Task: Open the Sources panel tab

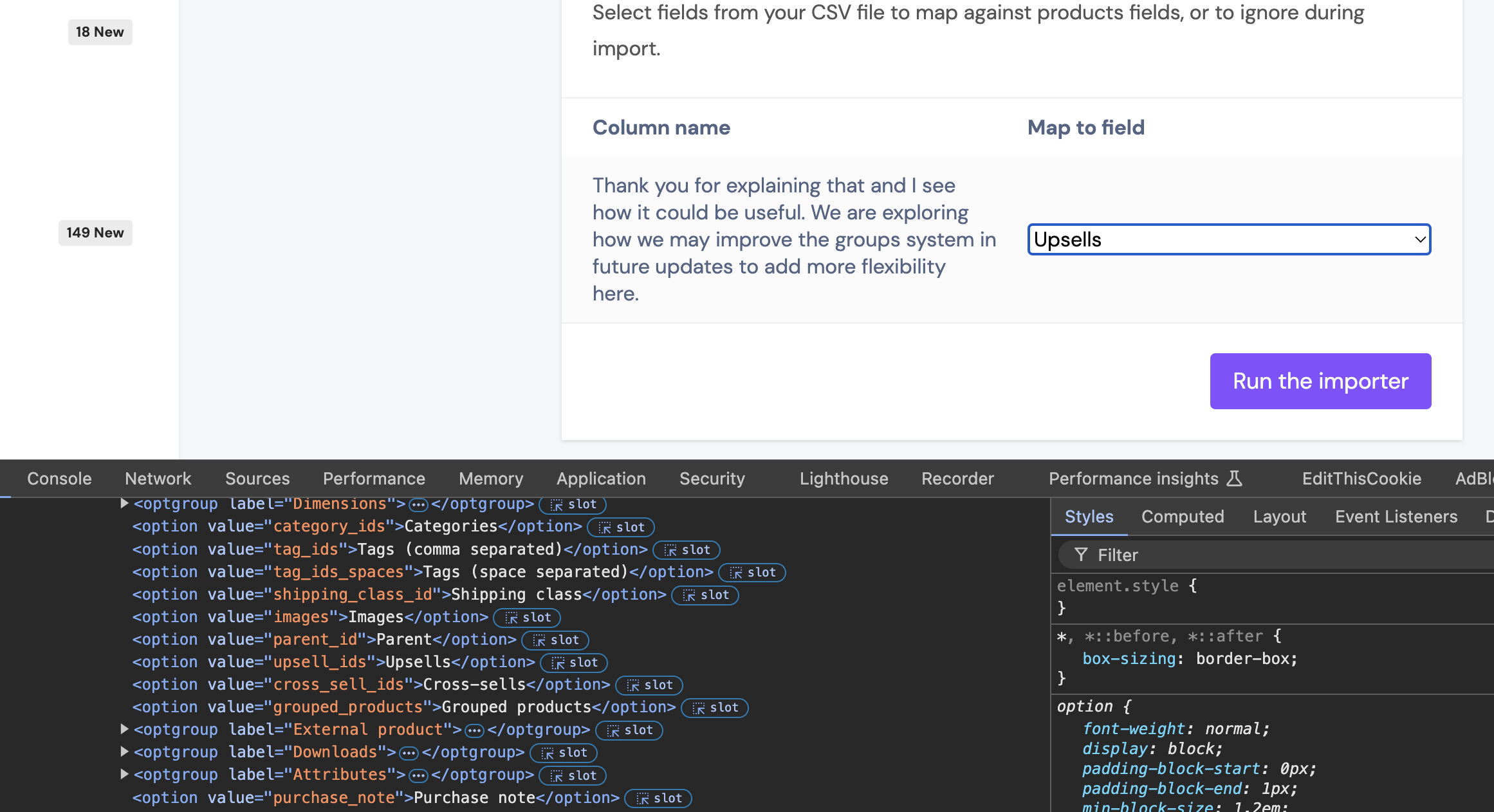Action: (257, 479)
